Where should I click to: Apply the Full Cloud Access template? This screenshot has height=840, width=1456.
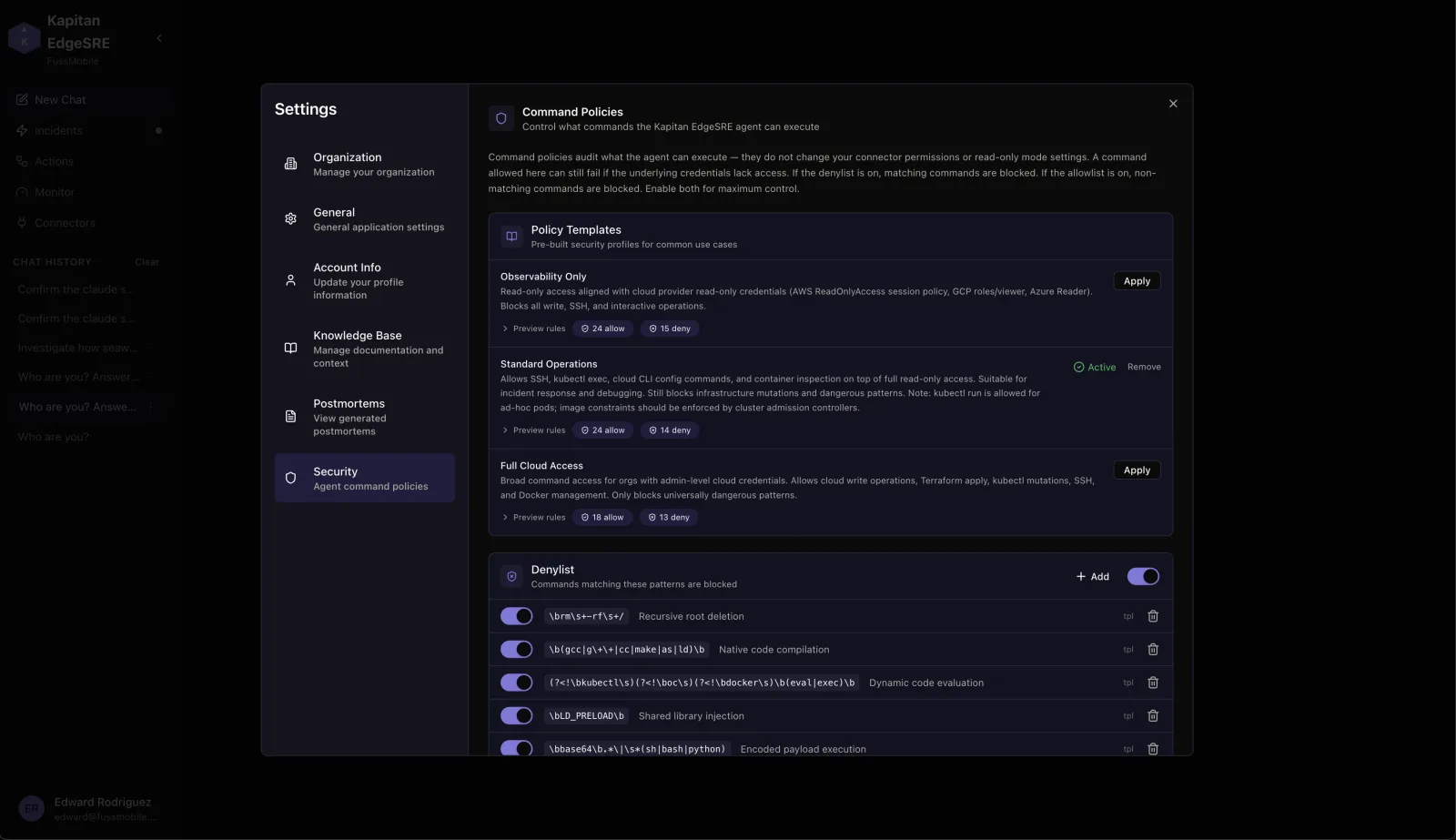pos(1137,471)
